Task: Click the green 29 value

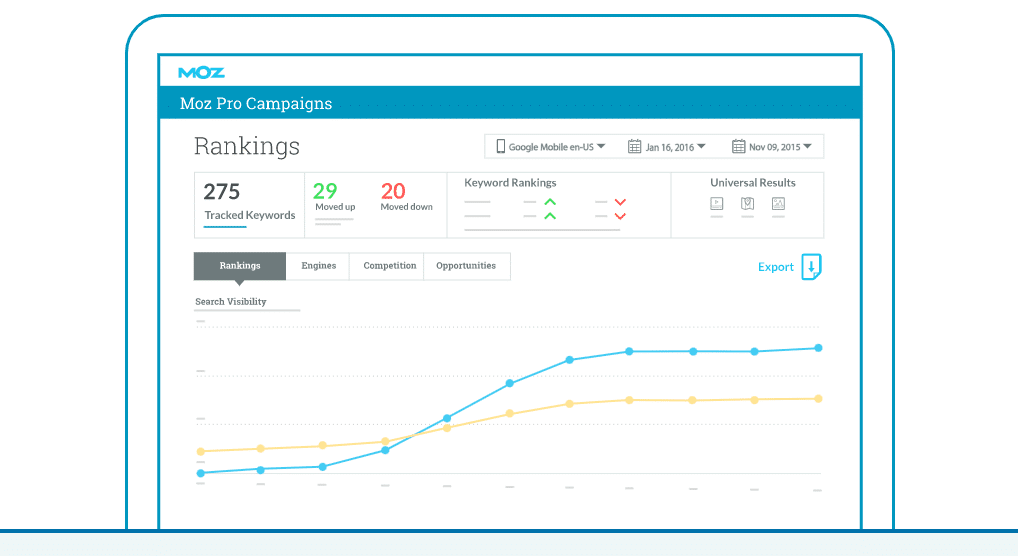Action: [x=325, y=191]
